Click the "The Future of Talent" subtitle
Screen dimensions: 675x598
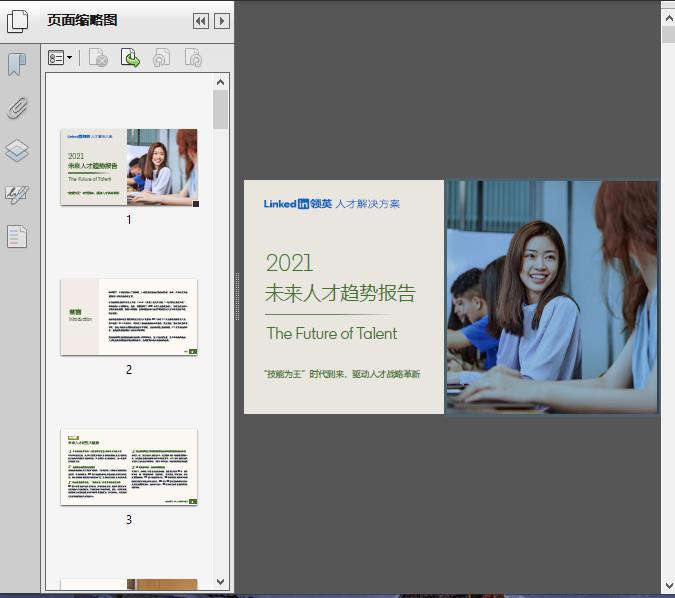(332, 334)
